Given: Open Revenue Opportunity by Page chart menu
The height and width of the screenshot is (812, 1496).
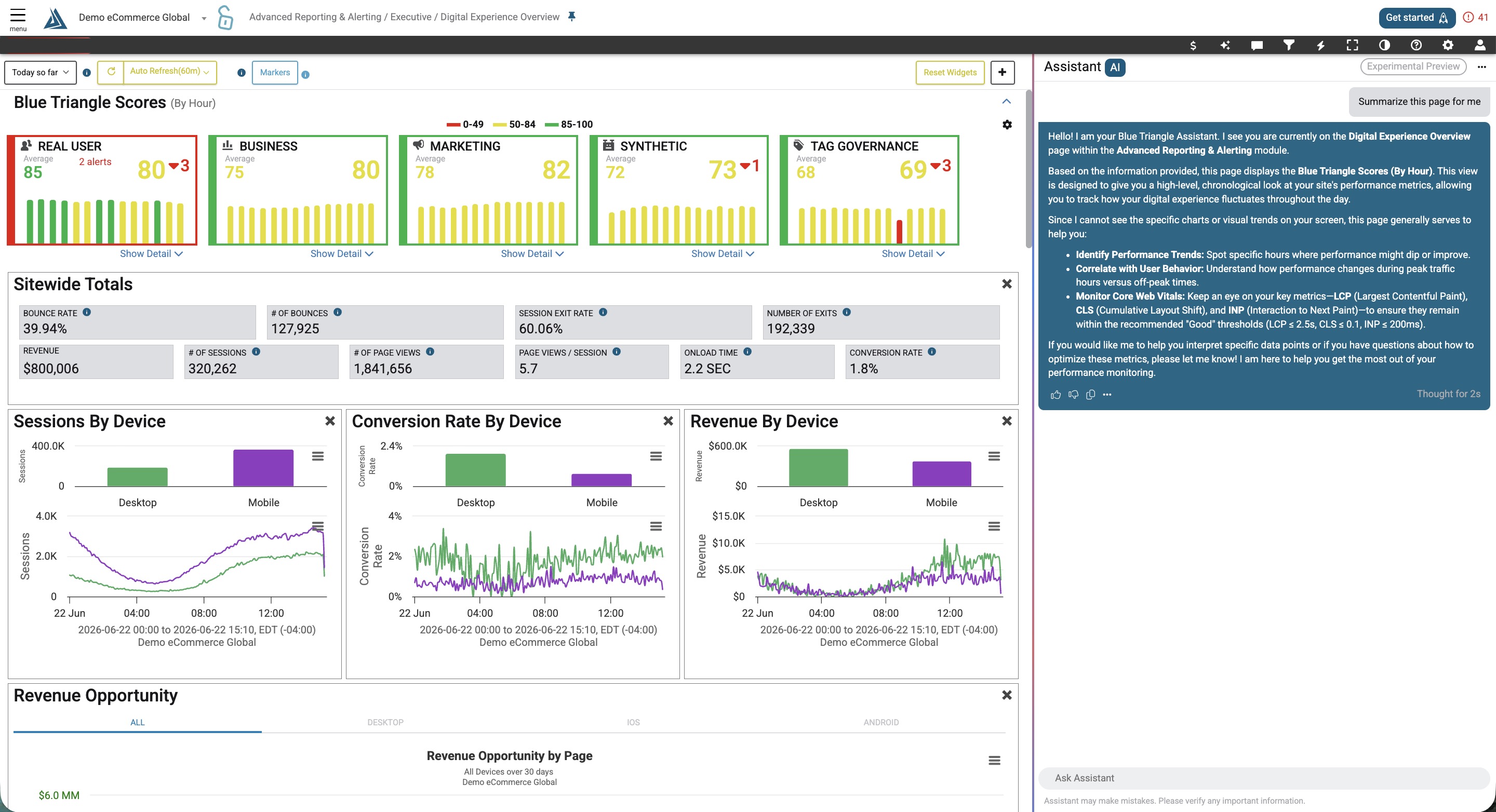Looking at the screenshot, I should coord(994,761).
